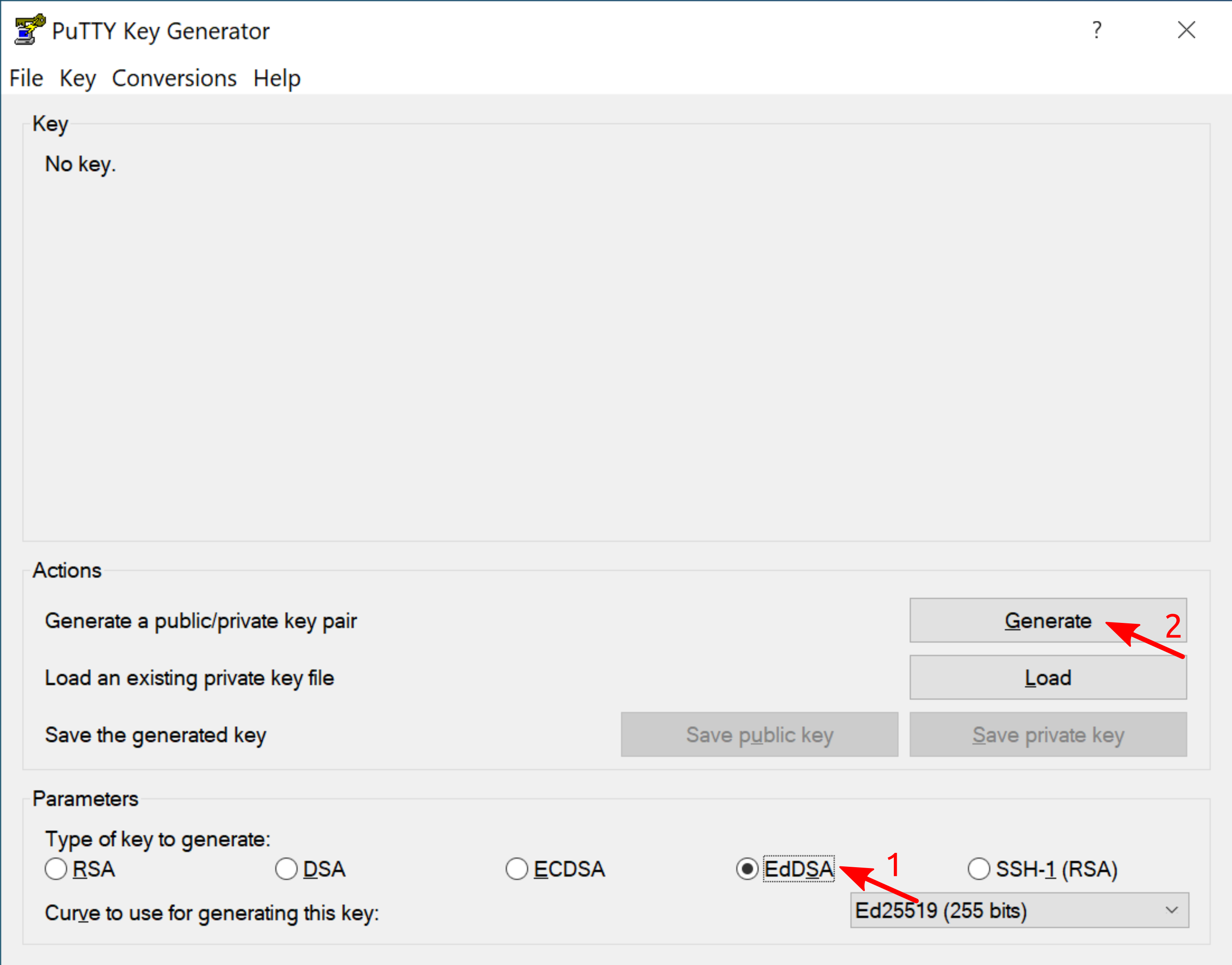1232x965 pixels.
Task: Open the Key menu
Action: click(x=77, y=78)
